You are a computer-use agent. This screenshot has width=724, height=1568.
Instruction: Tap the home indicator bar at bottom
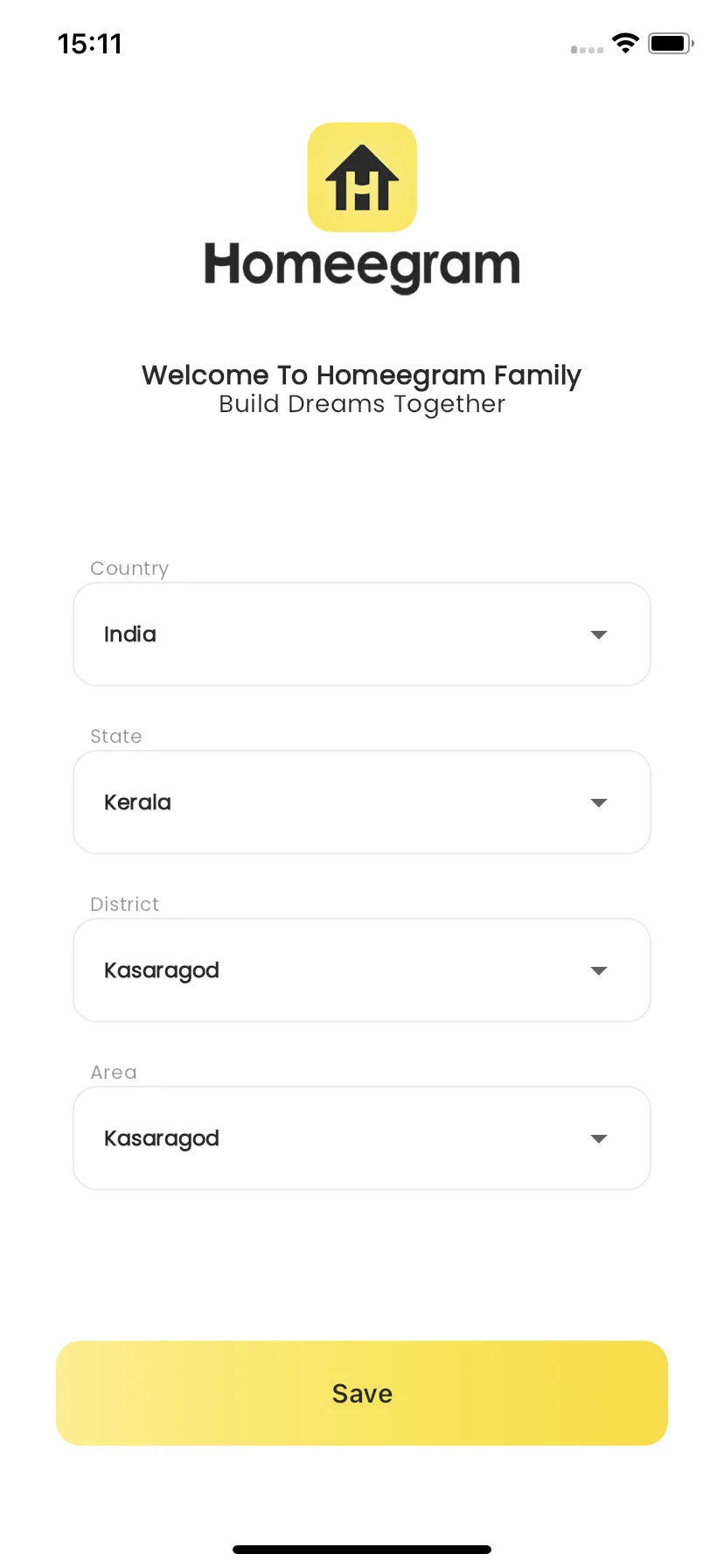tap(362, 1550)
